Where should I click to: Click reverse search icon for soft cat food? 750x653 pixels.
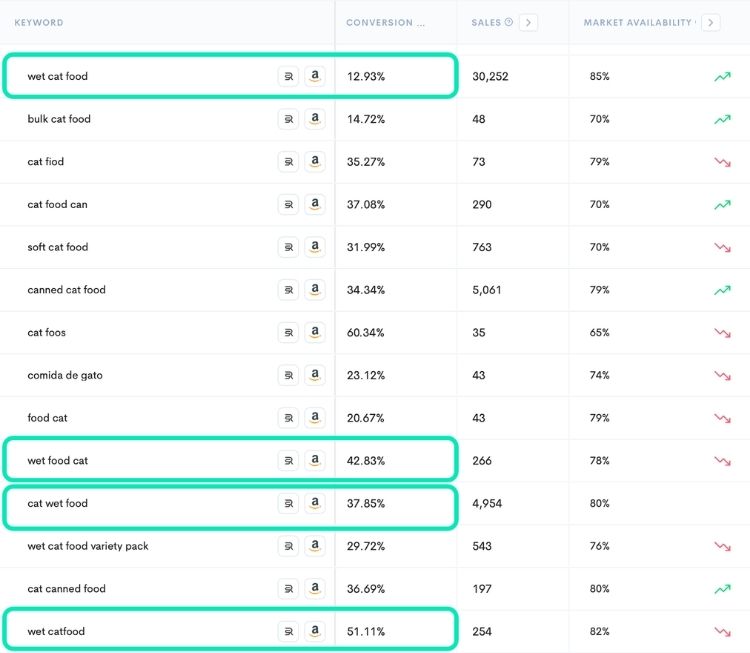(x=288, y=247)
